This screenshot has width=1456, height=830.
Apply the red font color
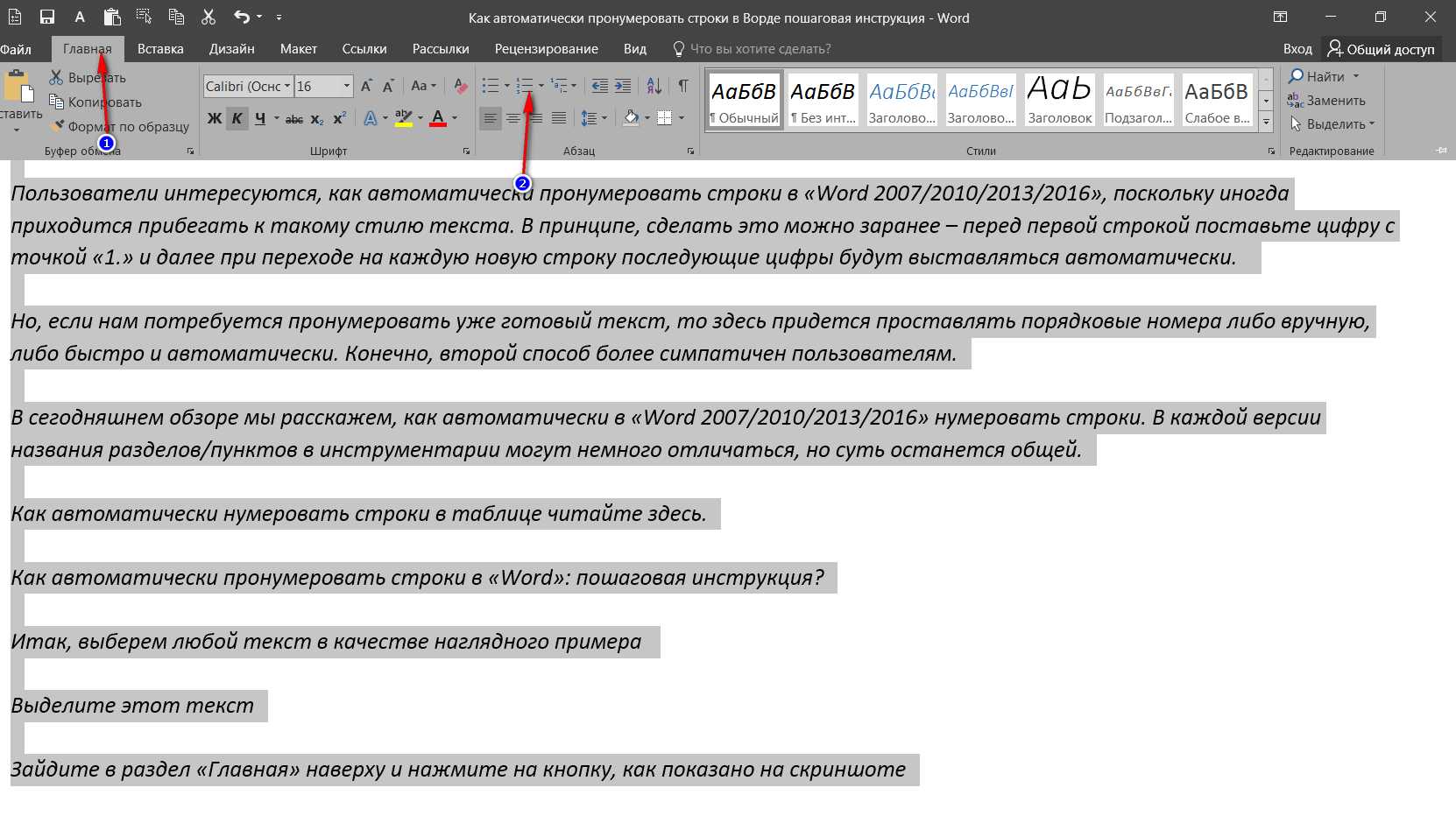coord(439,118)
